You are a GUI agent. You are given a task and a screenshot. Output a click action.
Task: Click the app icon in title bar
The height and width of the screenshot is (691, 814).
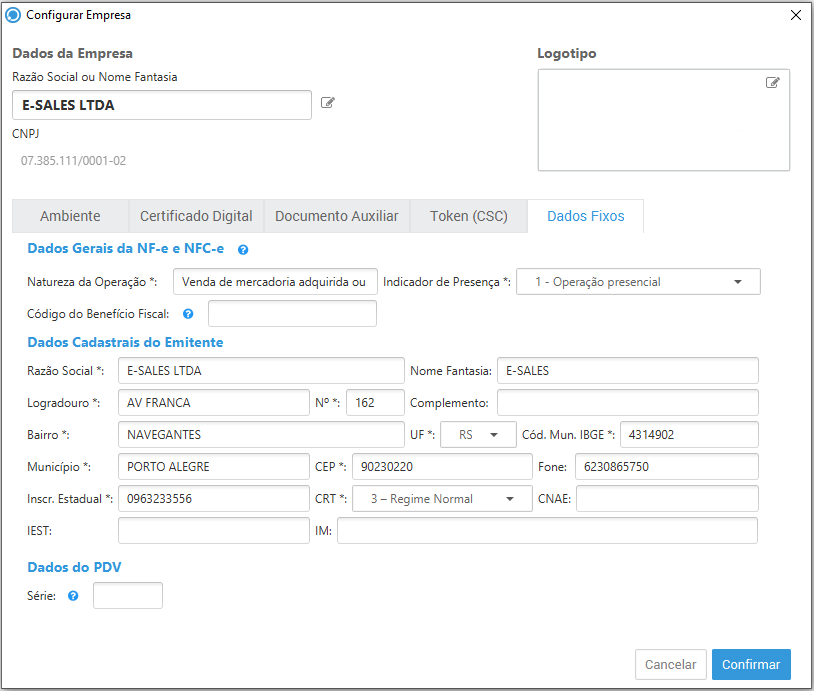pyautogui.click(x=13, y=15)
